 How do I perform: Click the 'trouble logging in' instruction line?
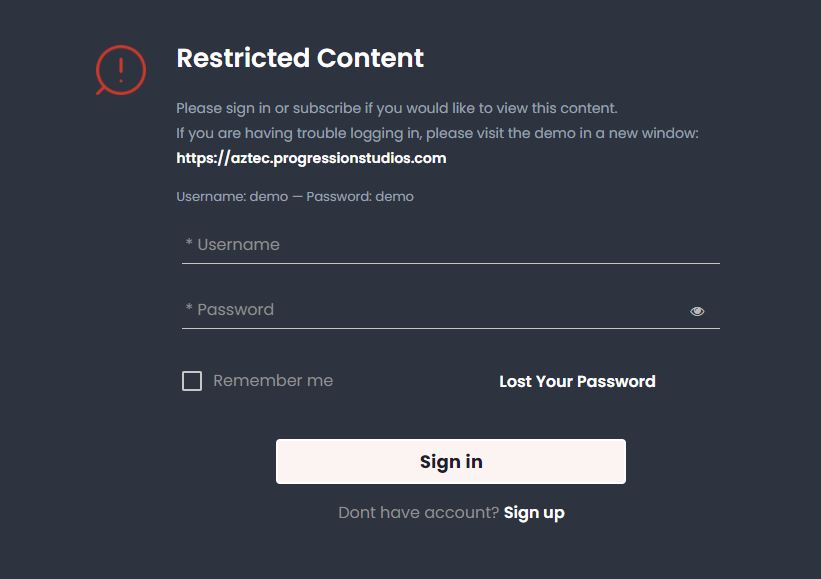pos(437,133)
